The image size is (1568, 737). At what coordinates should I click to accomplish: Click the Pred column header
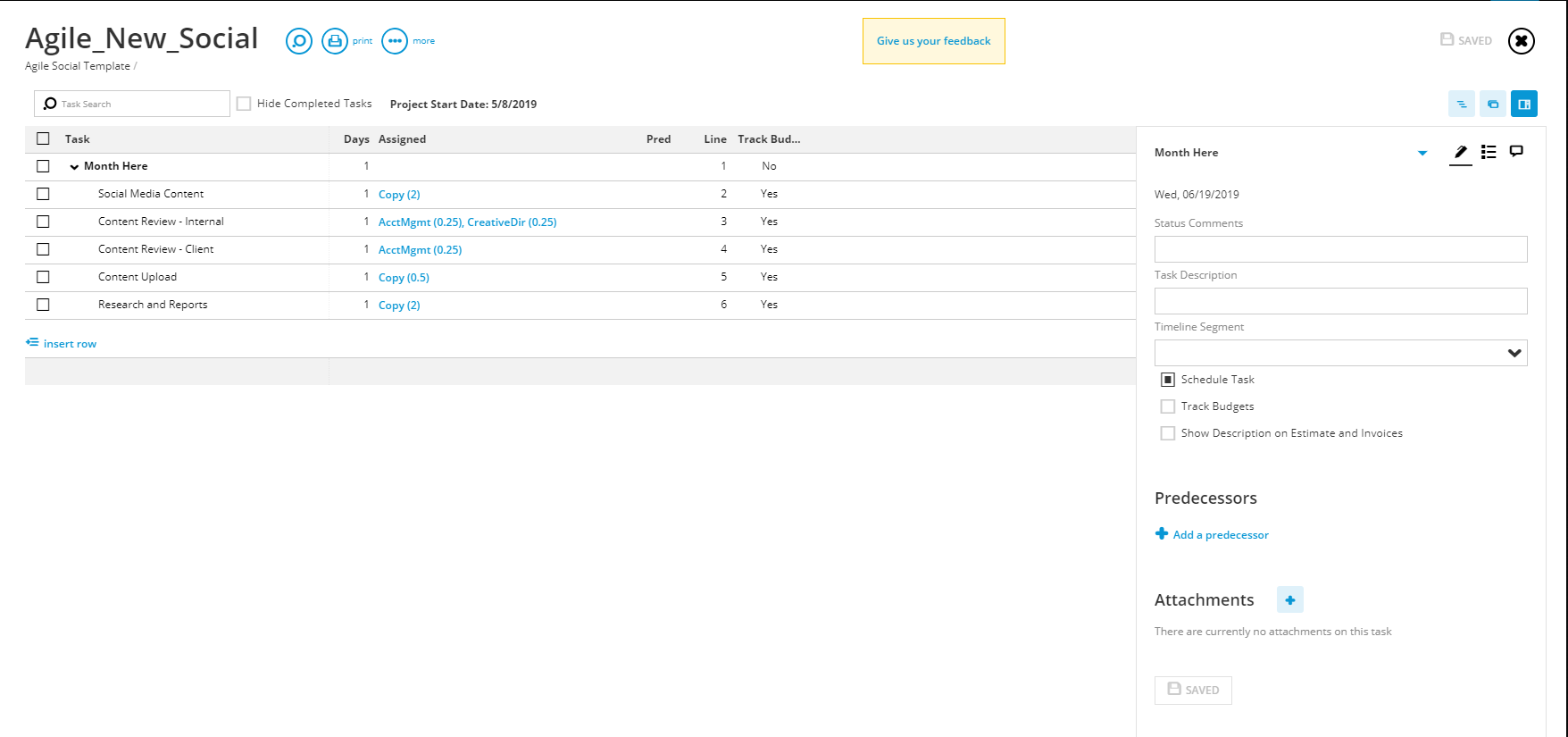click(658, 139)
